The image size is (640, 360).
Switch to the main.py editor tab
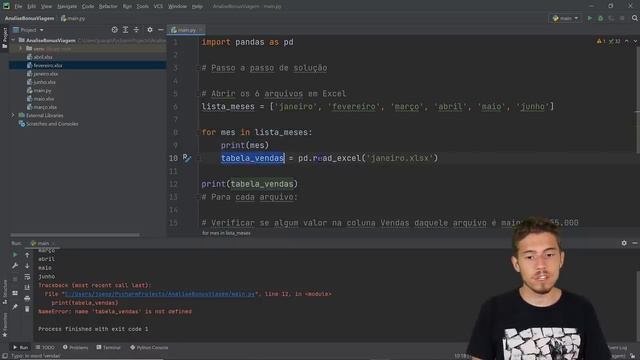(x=186, y=30)
